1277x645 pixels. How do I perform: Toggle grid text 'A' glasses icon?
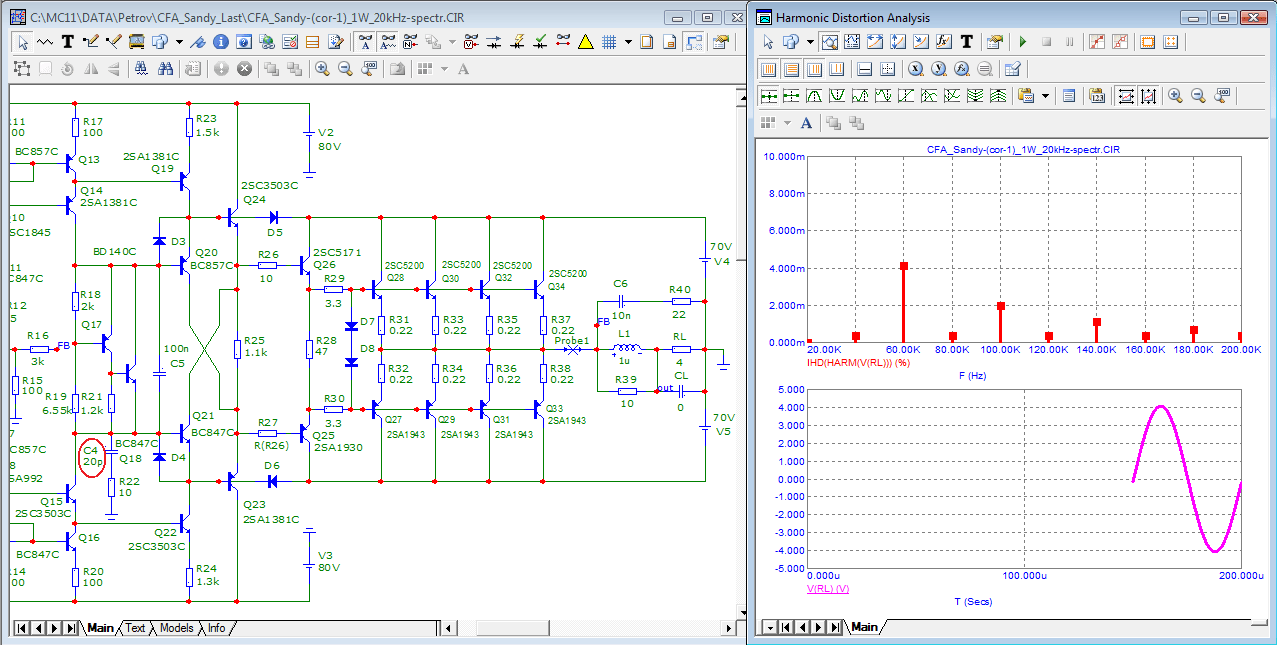pos(365,42)
